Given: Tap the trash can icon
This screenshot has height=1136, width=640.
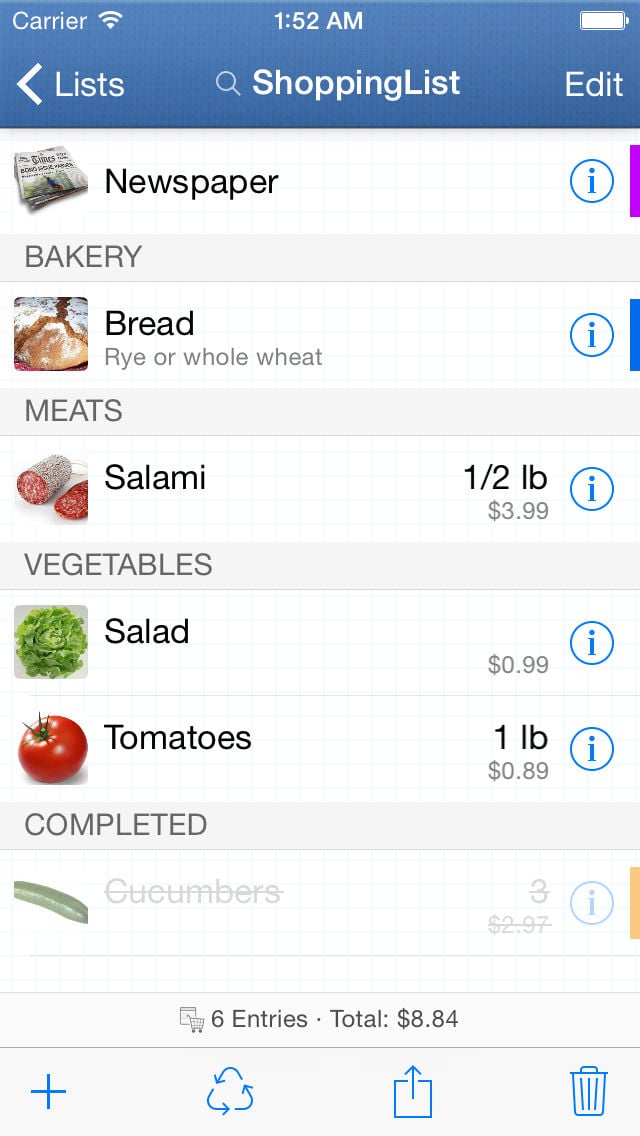Looking at the screenshot, I should 589,1092.
